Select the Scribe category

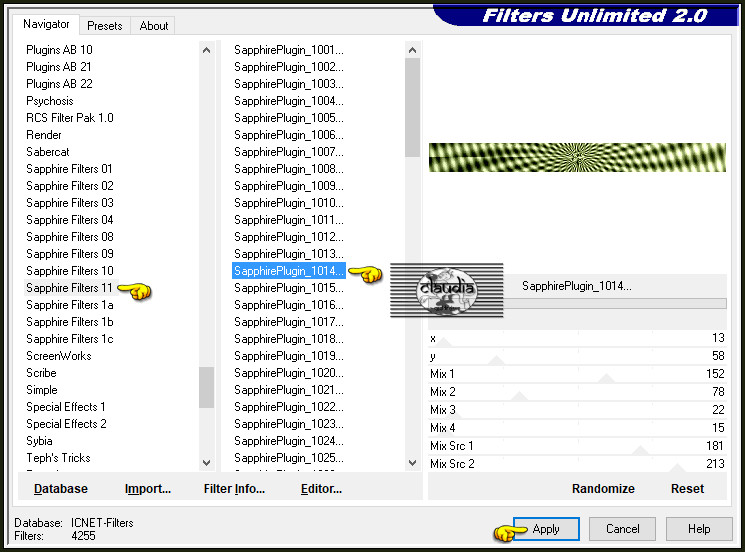tap(41, 373)
